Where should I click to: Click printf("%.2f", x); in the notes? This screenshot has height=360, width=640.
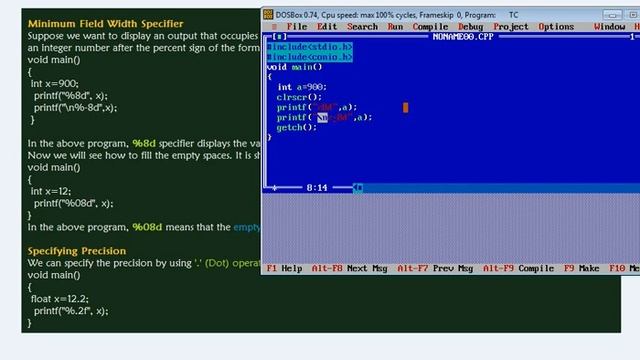pyautogui.click(x=71, y=311)
